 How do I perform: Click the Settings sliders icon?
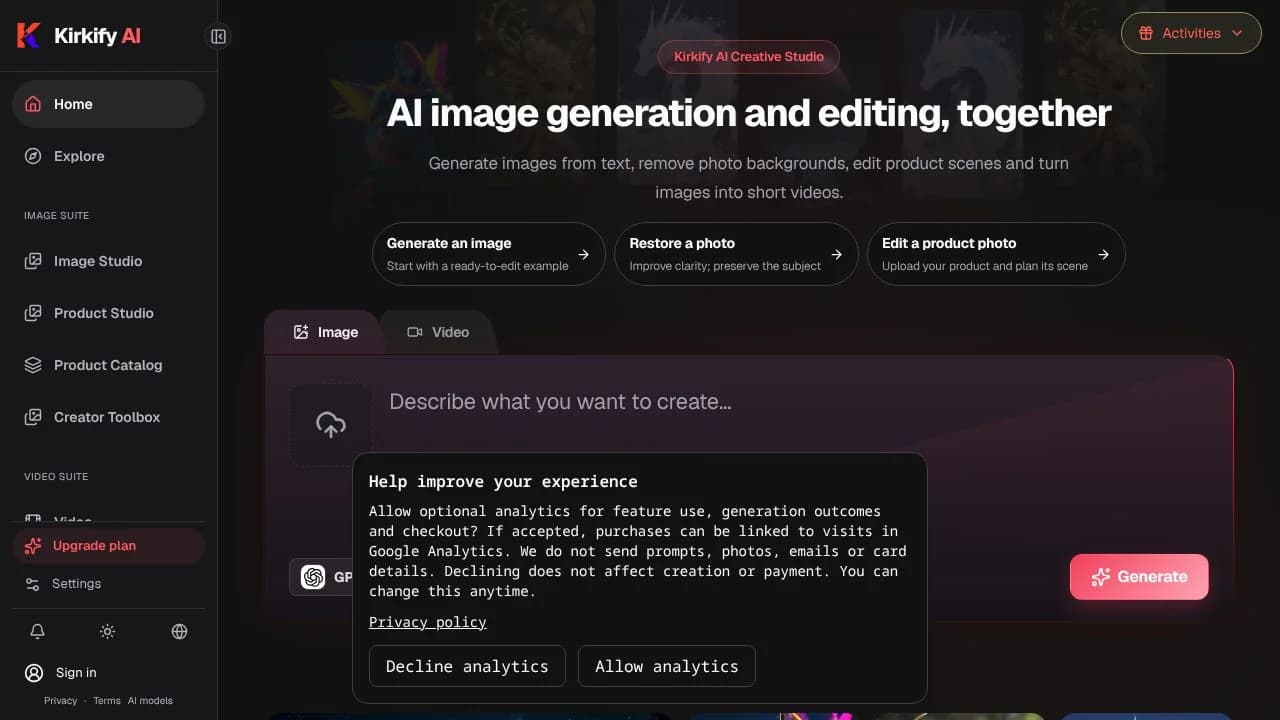(x=33, y=584)
